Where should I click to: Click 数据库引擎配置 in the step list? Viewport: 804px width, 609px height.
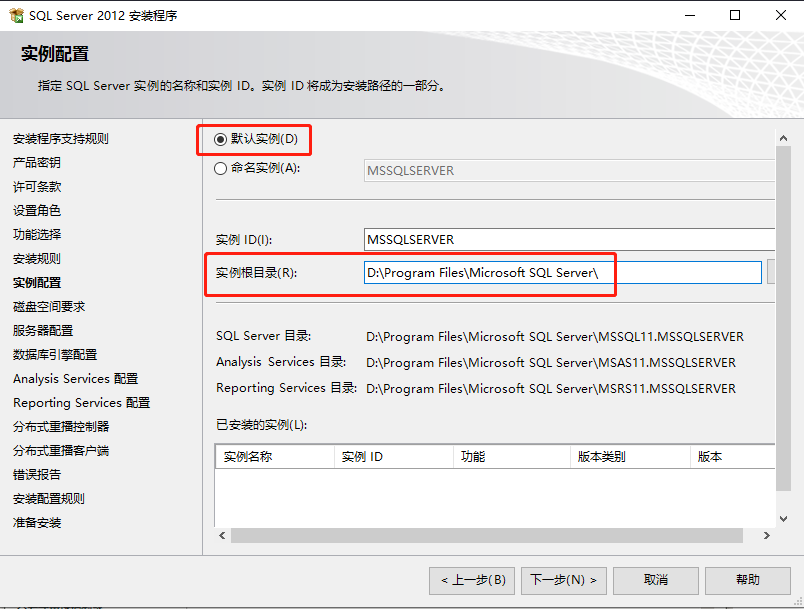click(x=55, y=355)
